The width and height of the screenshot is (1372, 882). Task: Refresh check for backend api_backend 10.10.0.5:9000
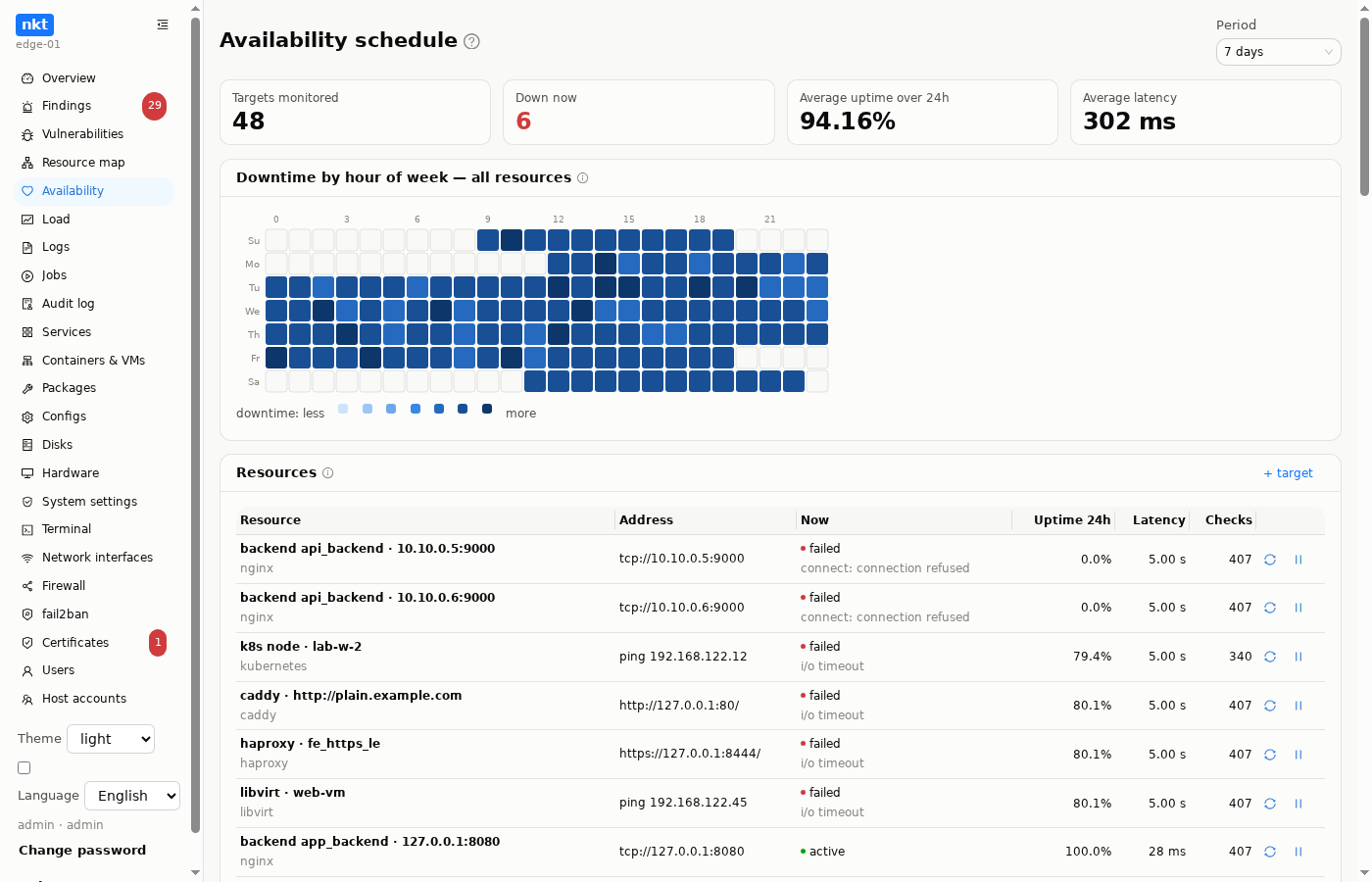[x=1270, y=560]
